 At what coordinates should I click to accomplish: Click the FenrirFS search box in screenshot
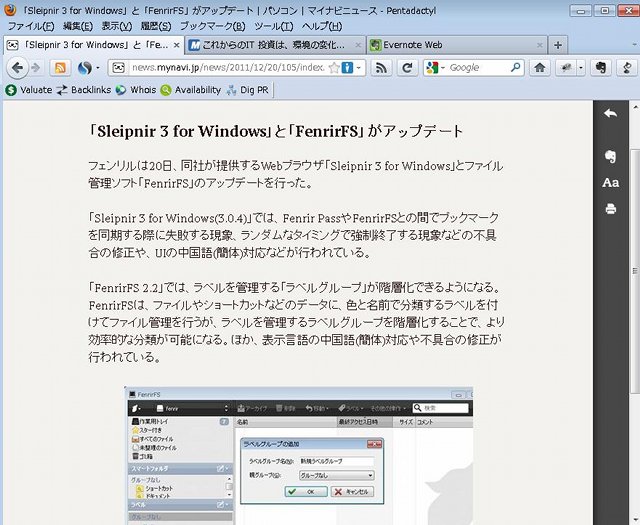(440, 408)
